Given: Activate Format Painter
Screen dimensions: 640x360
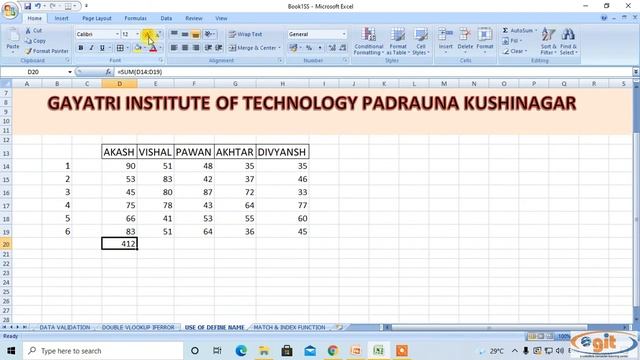Looking at the screenshot, I should click(x=47, y=51).
